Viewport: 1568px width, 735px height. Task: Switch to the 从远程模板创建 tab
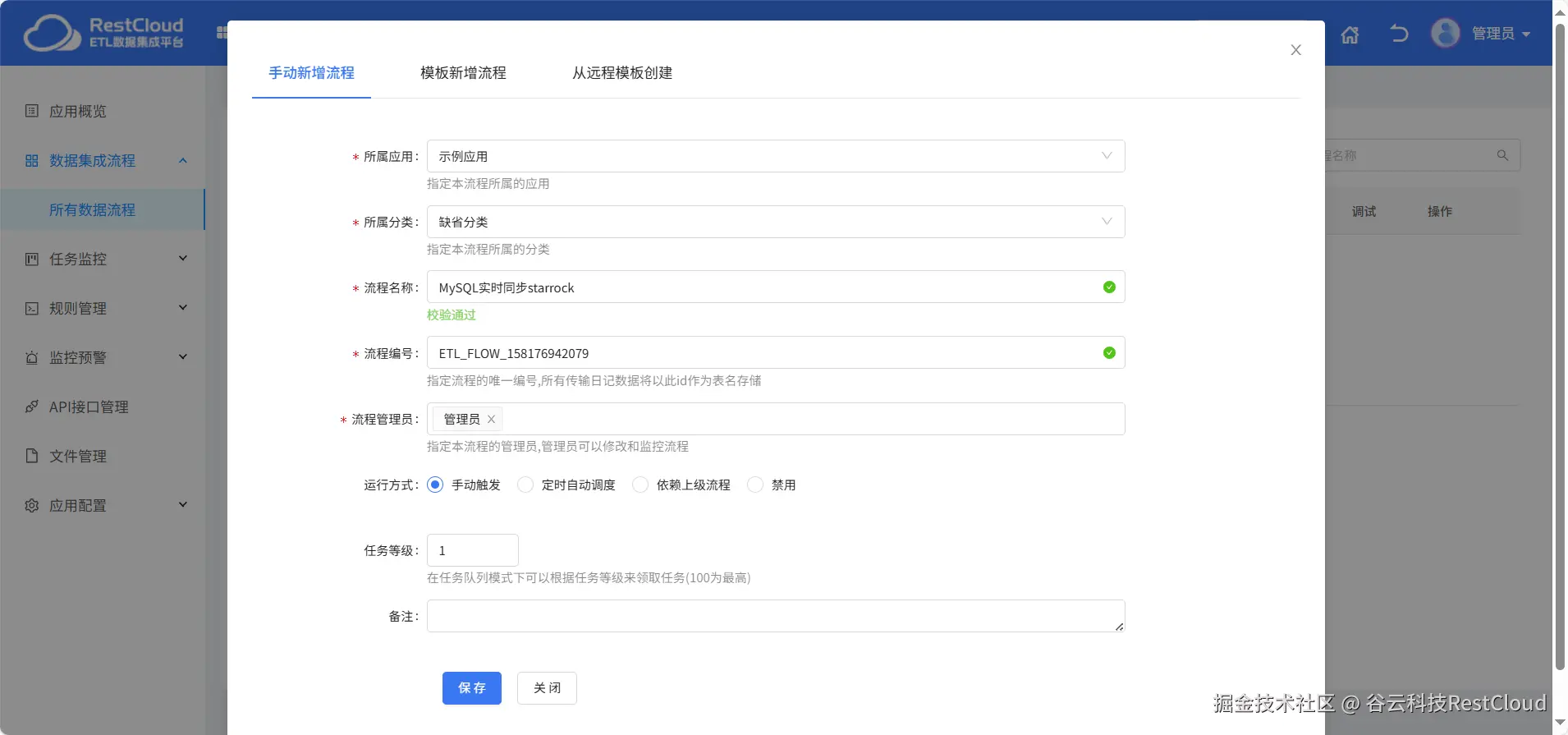(x=622, y=73)
